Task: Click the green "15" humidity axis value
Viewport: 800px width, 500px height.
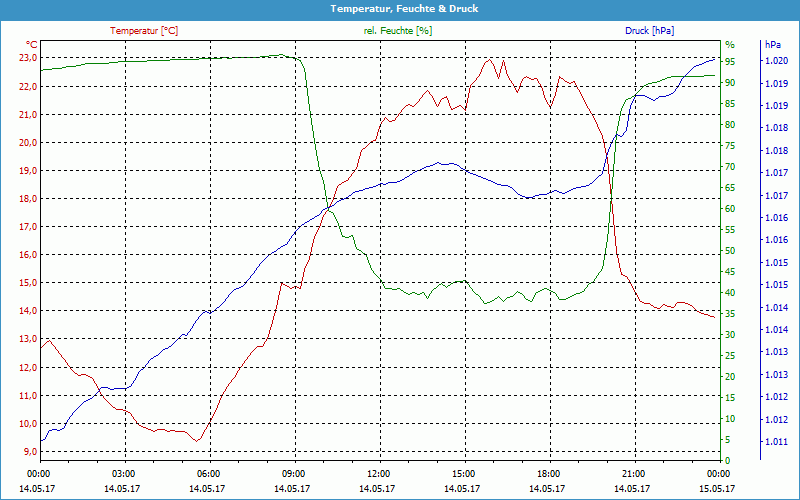Action: pos(730,397)
